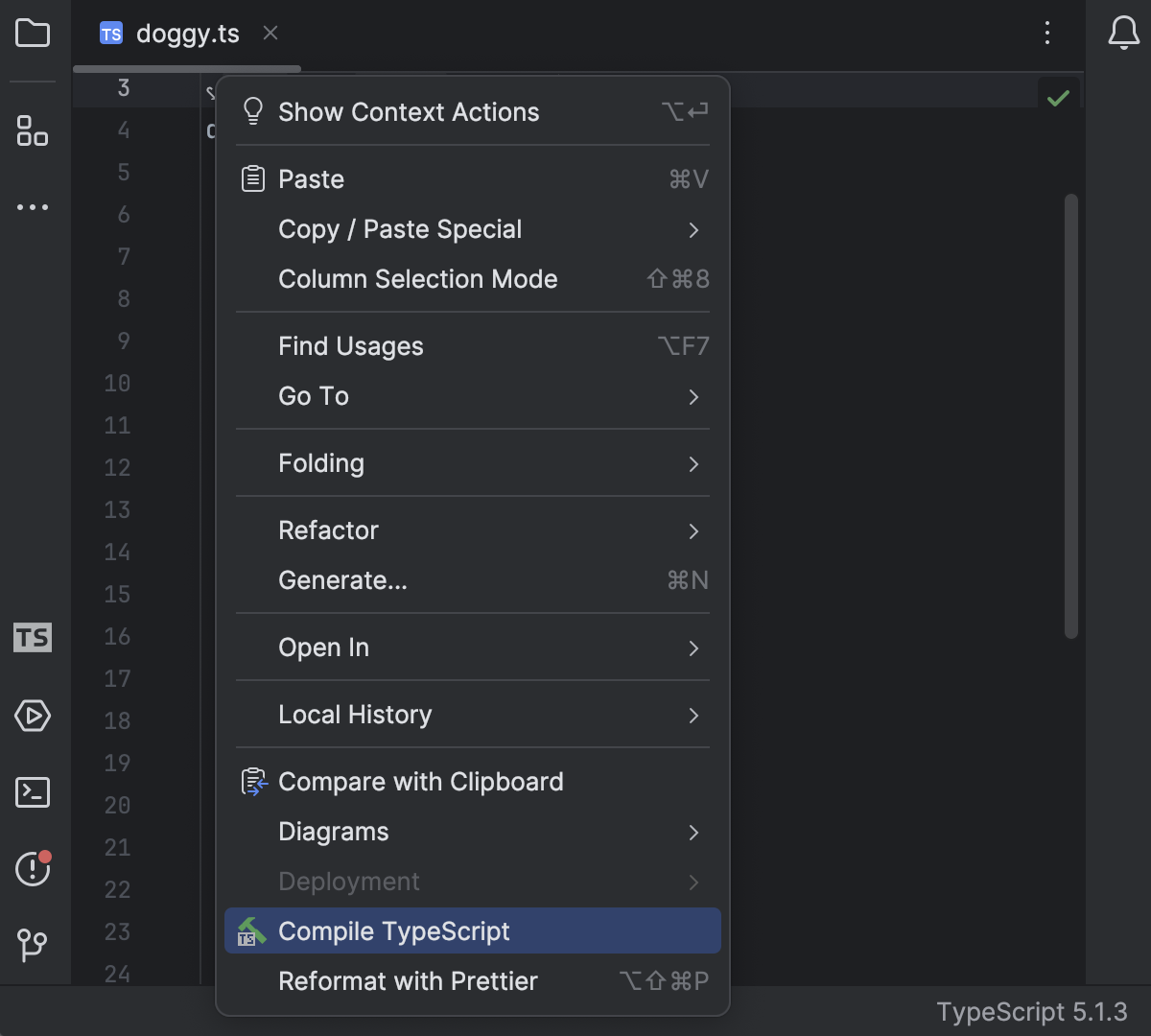Select Compile TypeScript menu item

coord(393,931)
